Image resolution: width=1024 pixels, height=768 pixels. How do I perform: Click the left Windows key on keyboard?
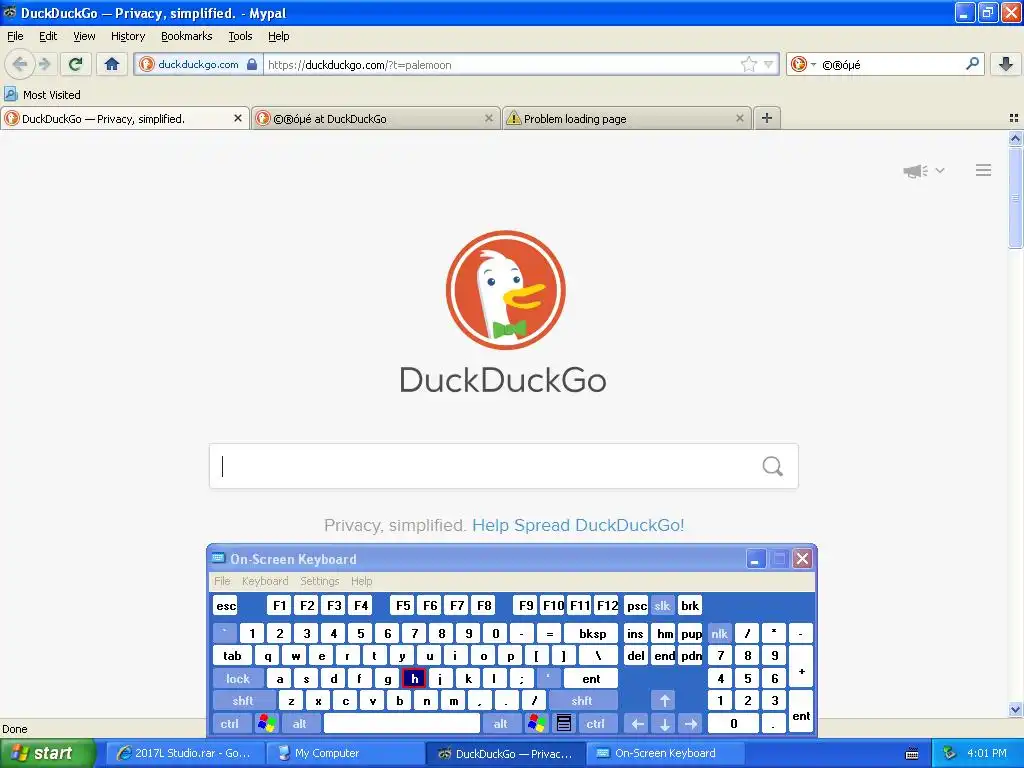(266, 724)
